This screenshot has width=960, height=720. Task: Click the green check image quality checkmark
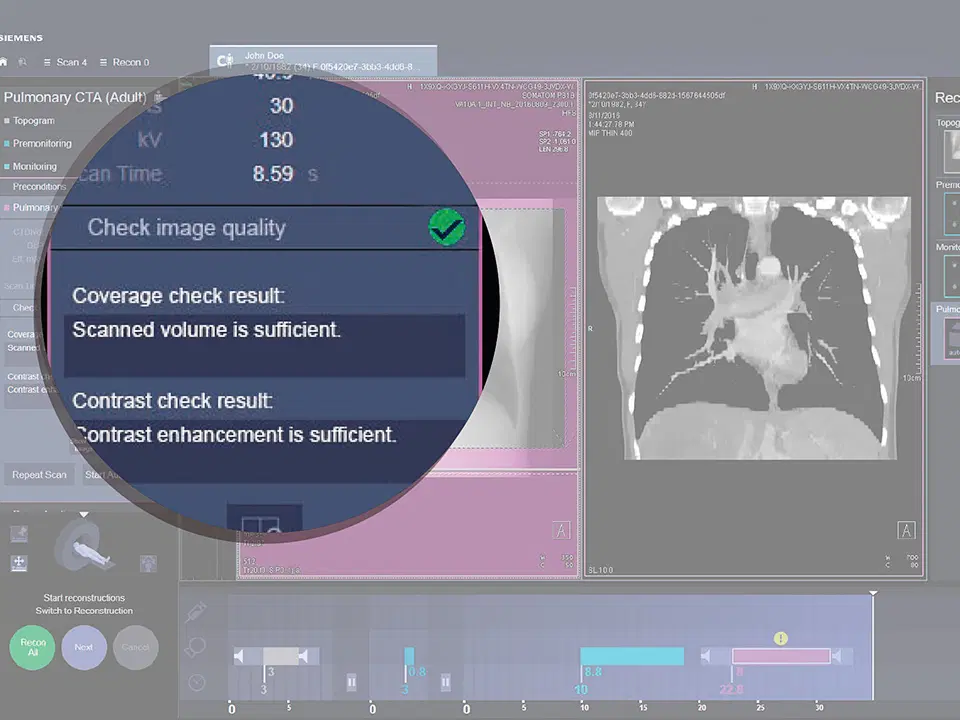click(x=446, y=228)
